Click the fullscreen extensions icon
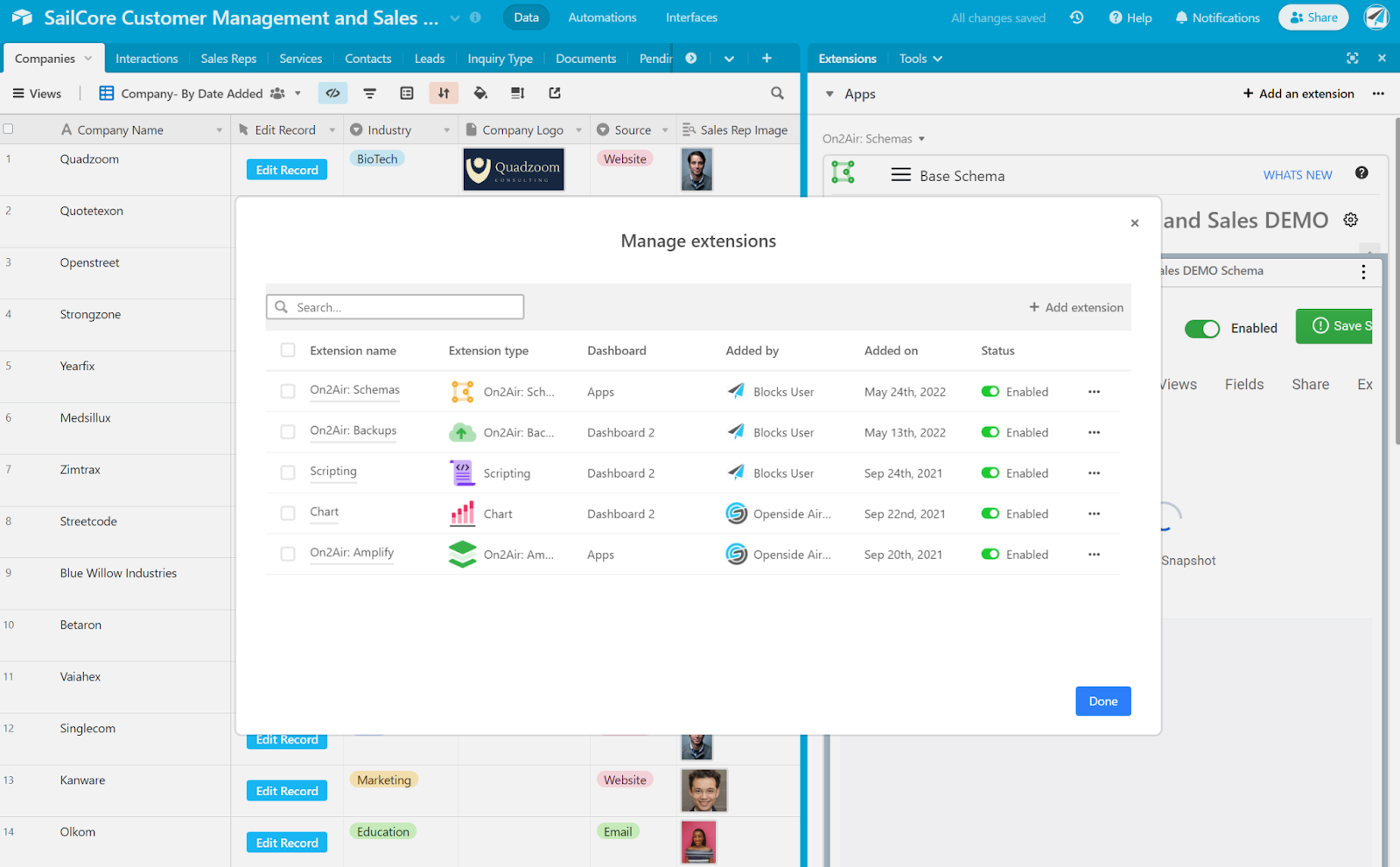1400x867 pixels. point(1352,59)
